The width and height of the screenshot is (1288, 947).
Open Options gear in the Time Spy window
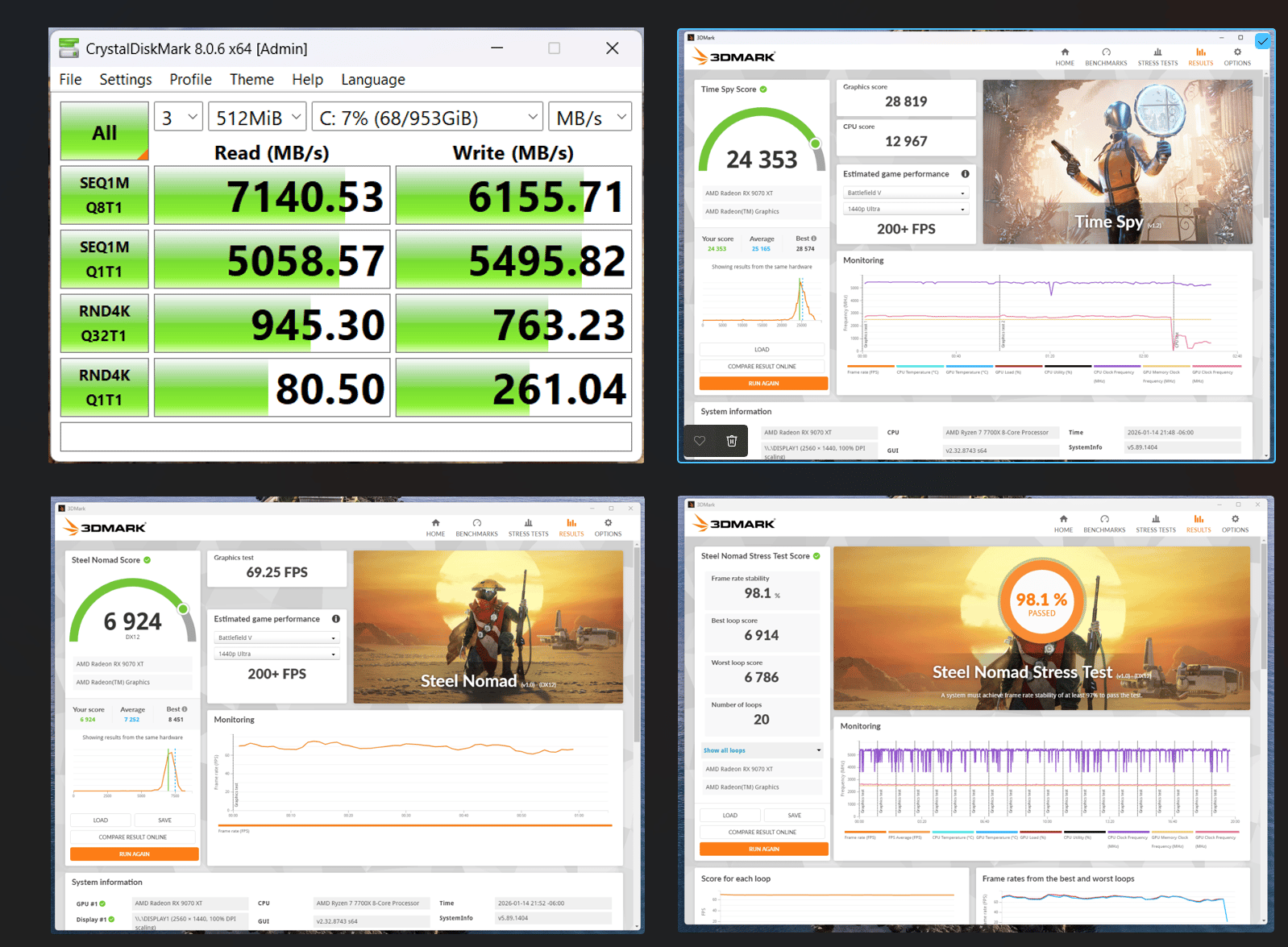(1237, 52)
